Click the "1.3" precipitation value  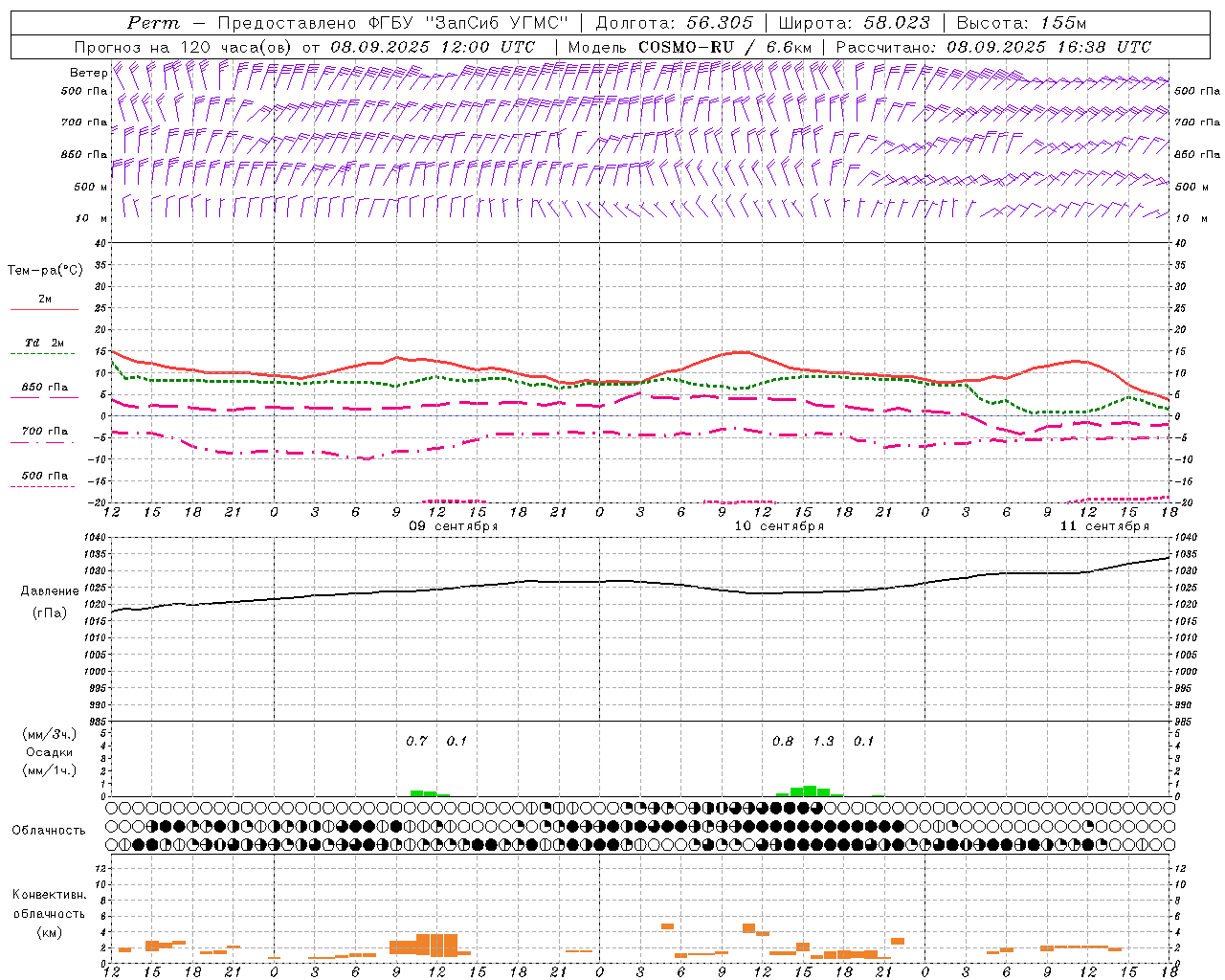pos(823,741)
